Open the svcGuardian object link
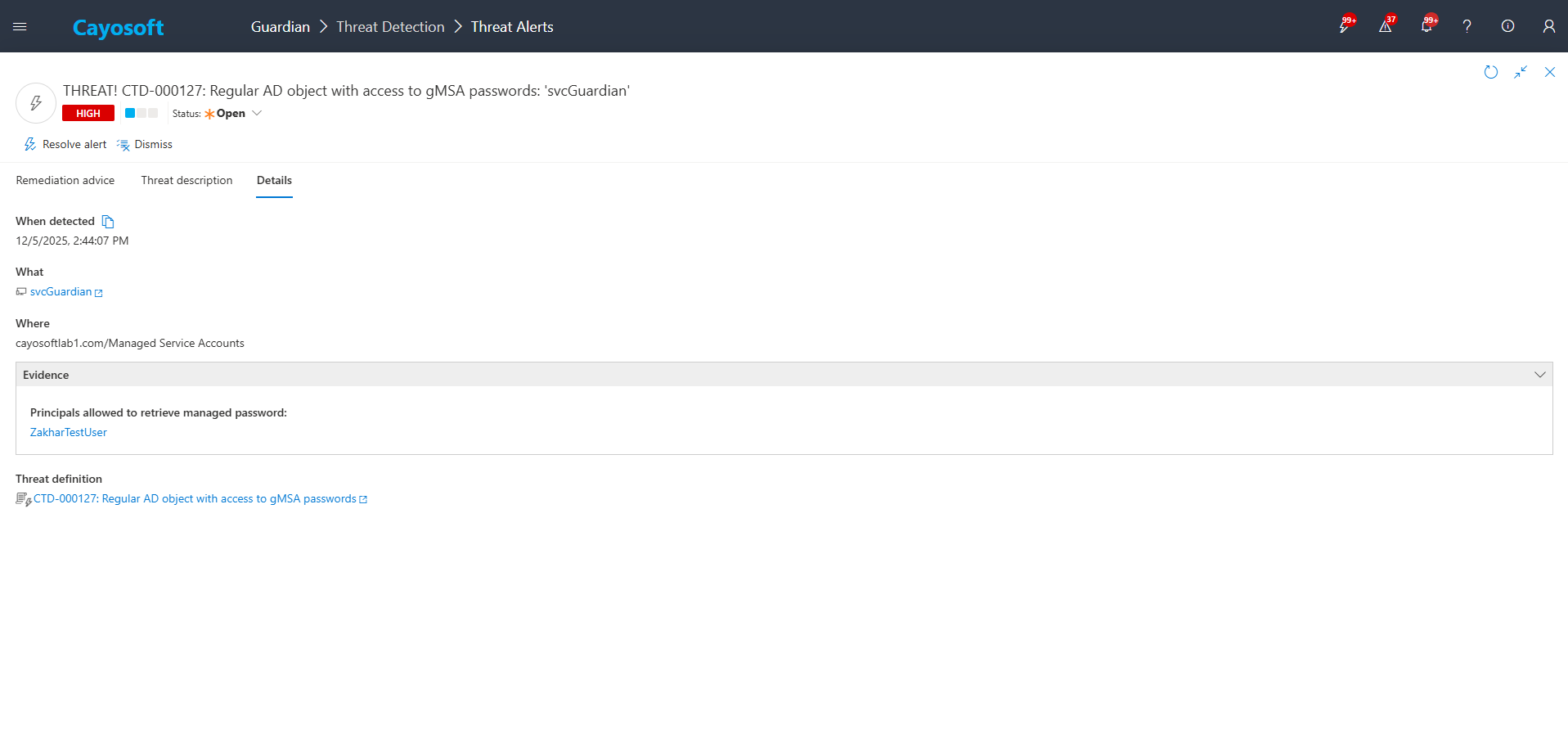 (61, 292)
